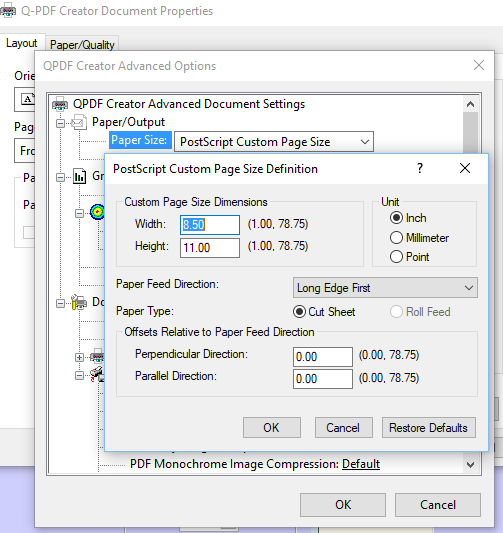Collapse the color management node with rainbow icon
503x533 pixels.
pyautogui.click(x=79, y=213)
